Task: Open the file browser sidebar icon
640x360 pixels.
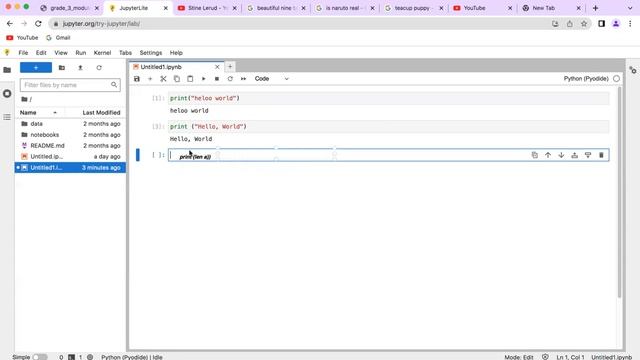Action: [7, 70]
